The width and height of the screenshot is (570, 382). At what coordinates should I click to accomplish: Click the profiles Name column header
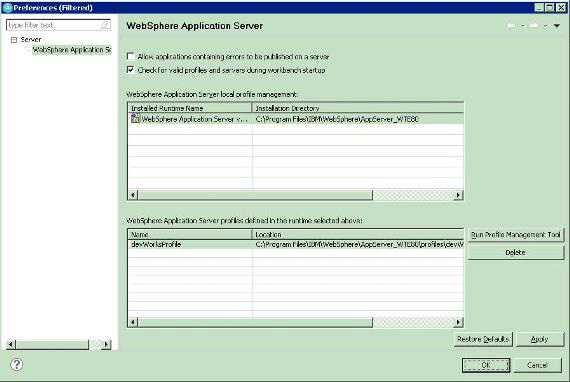pyautogui.click(x=189, y=234)
